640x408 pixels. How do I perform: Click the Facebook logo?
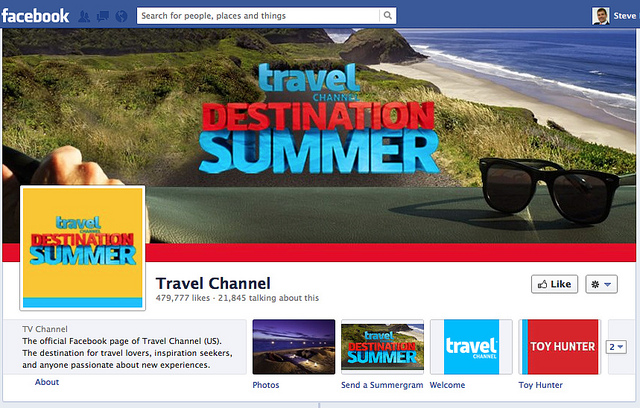[35, 16]
